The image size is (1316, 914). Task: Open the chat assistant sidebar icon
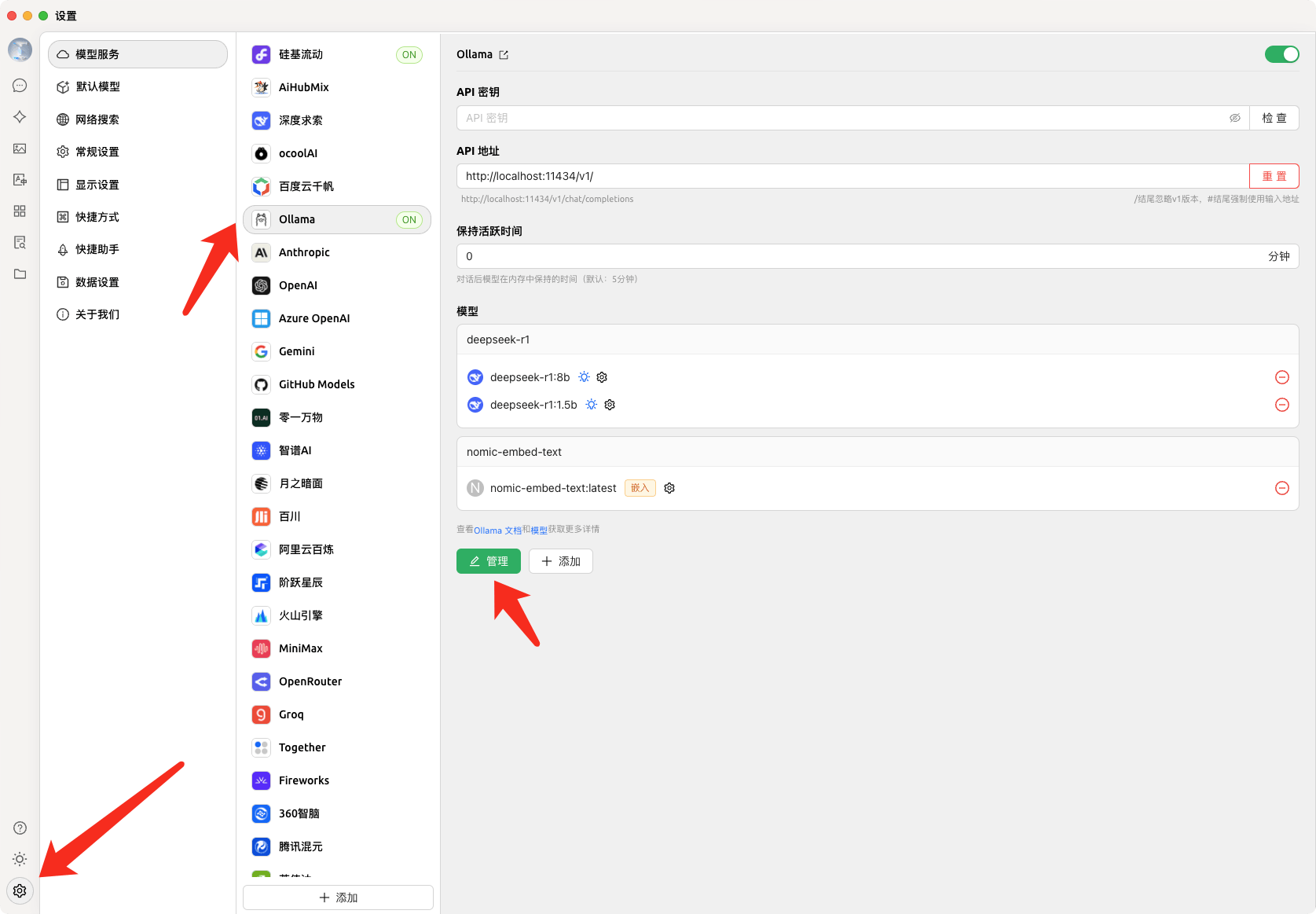[x=20, y=86]
